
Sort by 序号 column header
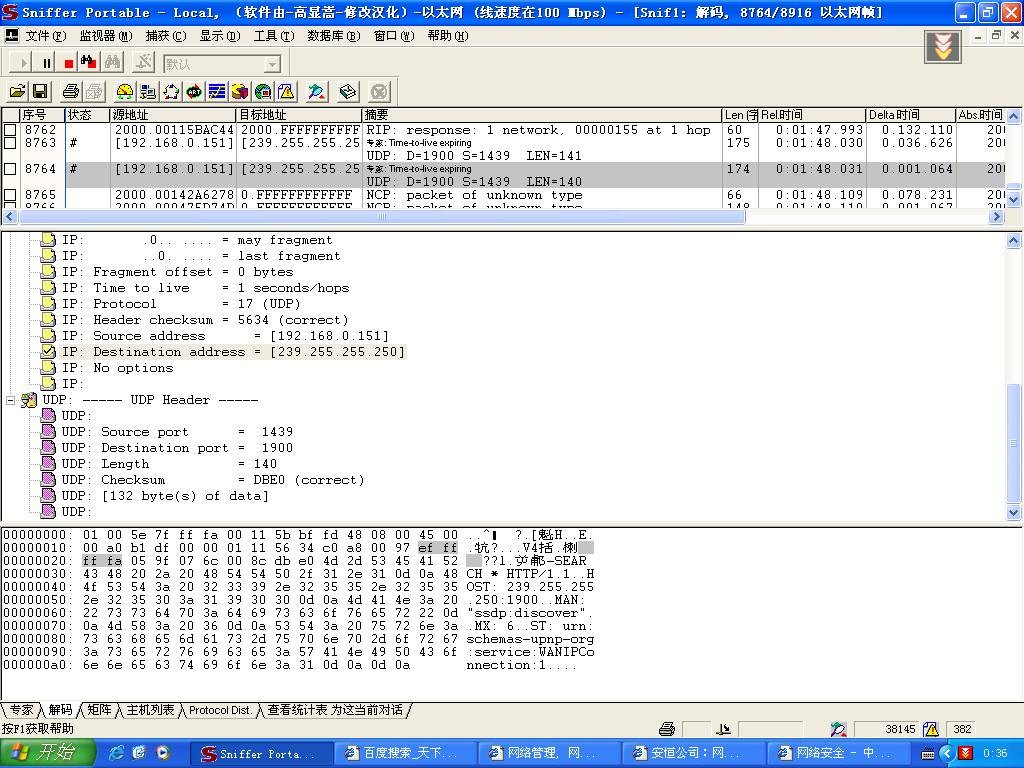42,115
